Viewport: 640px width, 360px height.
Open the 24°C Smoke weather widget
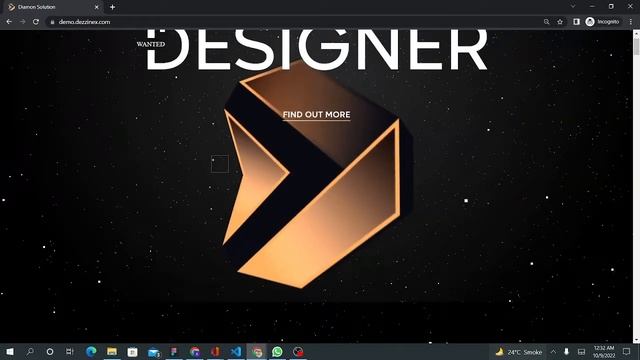point(519,352)
